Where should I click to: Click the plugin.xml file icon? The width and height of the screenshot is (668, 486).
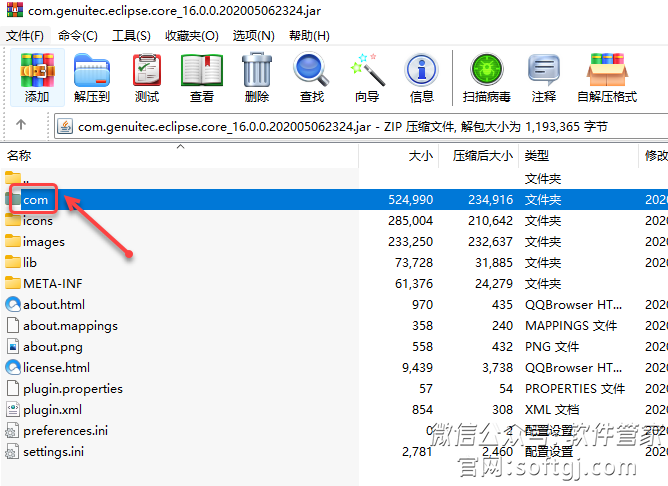point(13,409)
